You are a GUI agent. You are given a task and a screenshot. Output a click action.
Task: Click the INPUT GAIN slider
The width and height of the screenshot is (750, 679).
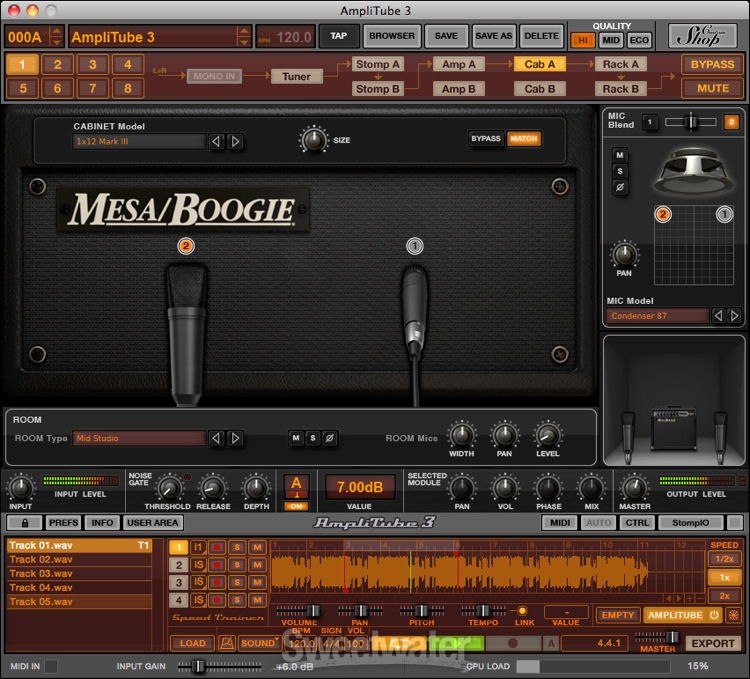click(x=198, y=666)
